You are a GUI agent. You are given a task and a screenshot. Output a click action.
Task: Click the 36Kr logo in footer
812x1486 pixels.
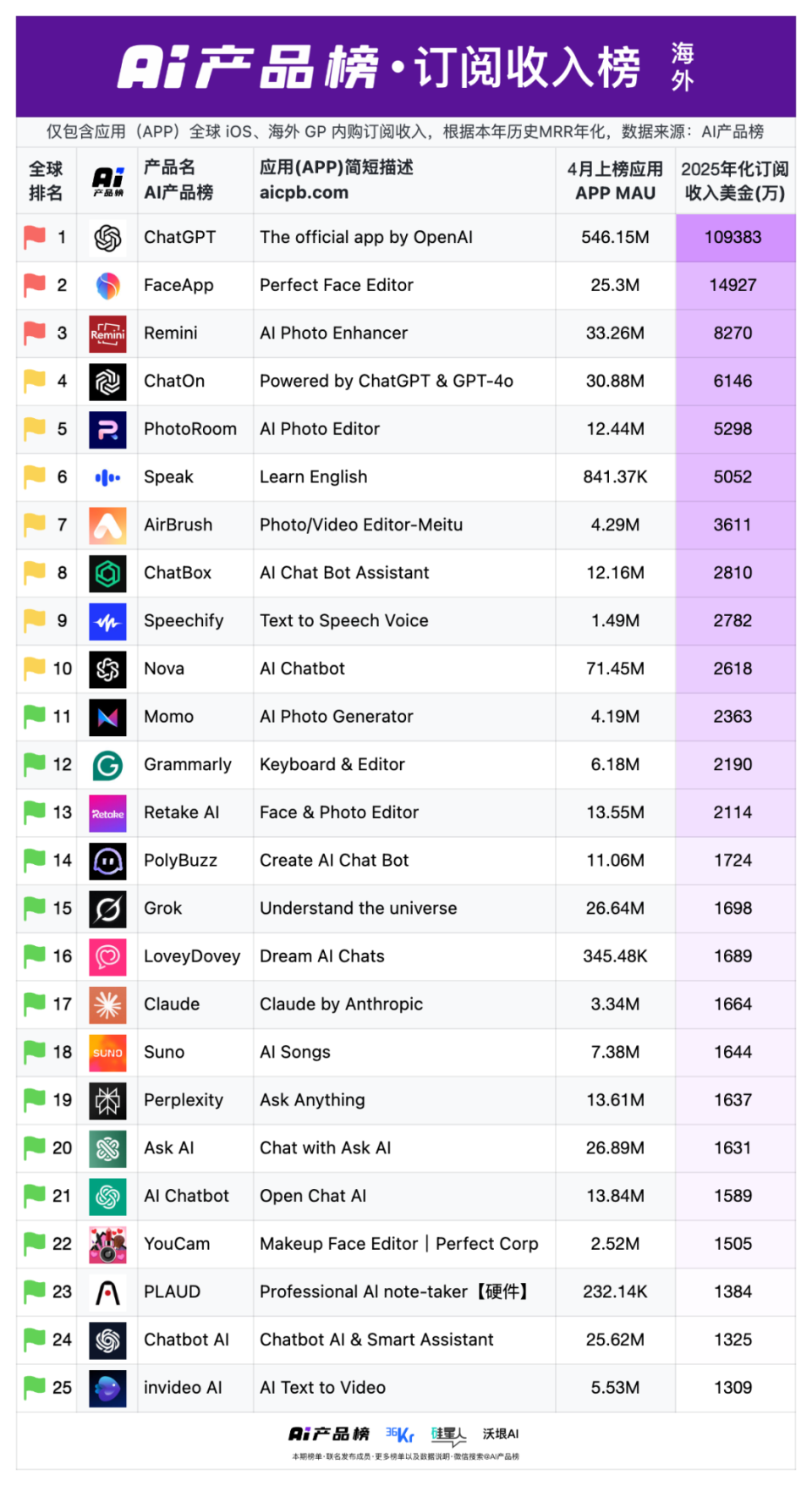[x=400, y=1434]
